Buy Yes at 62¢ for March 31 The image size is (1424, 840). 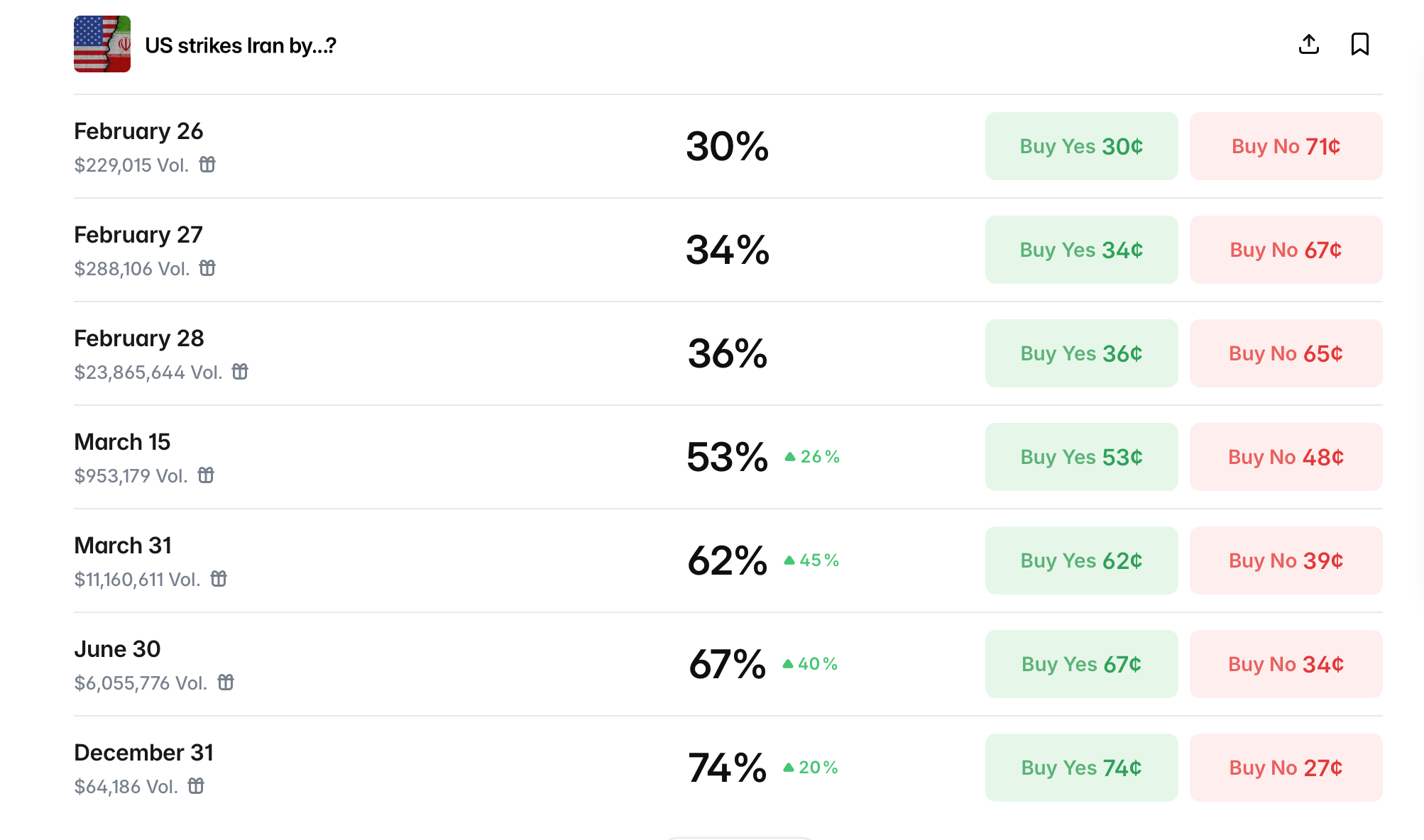[x=1081, y=560]
